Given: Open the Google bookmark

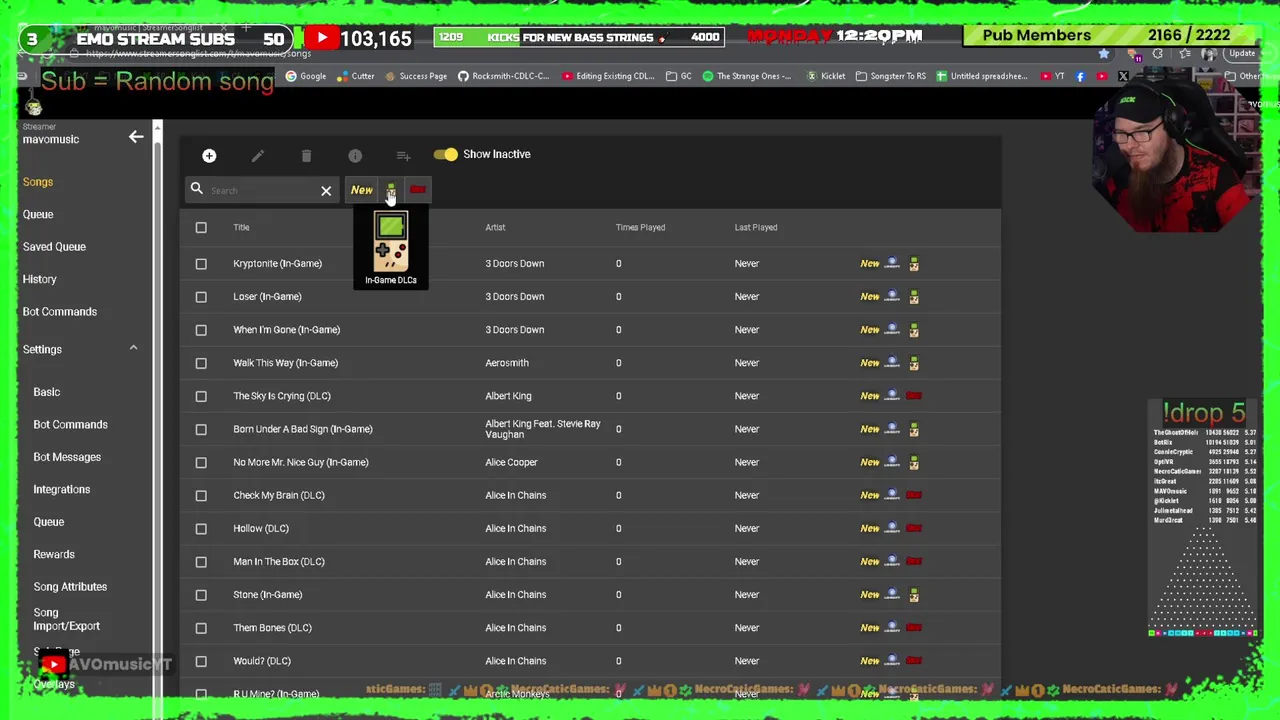Looking at the screenshot, I should coord(306,76).
